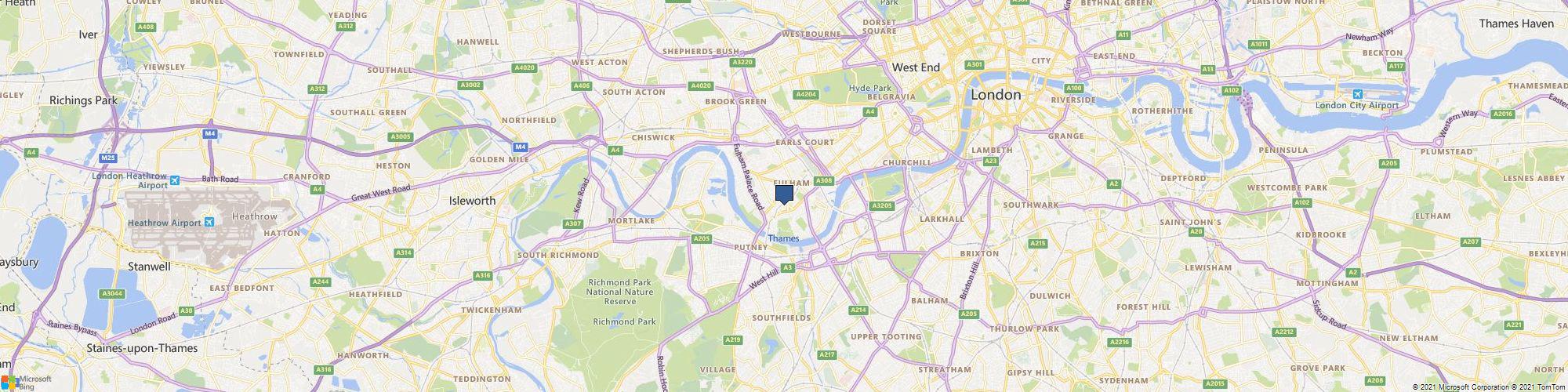Select the Isleworth place label
1568x392 pixels.
(472, 201)
